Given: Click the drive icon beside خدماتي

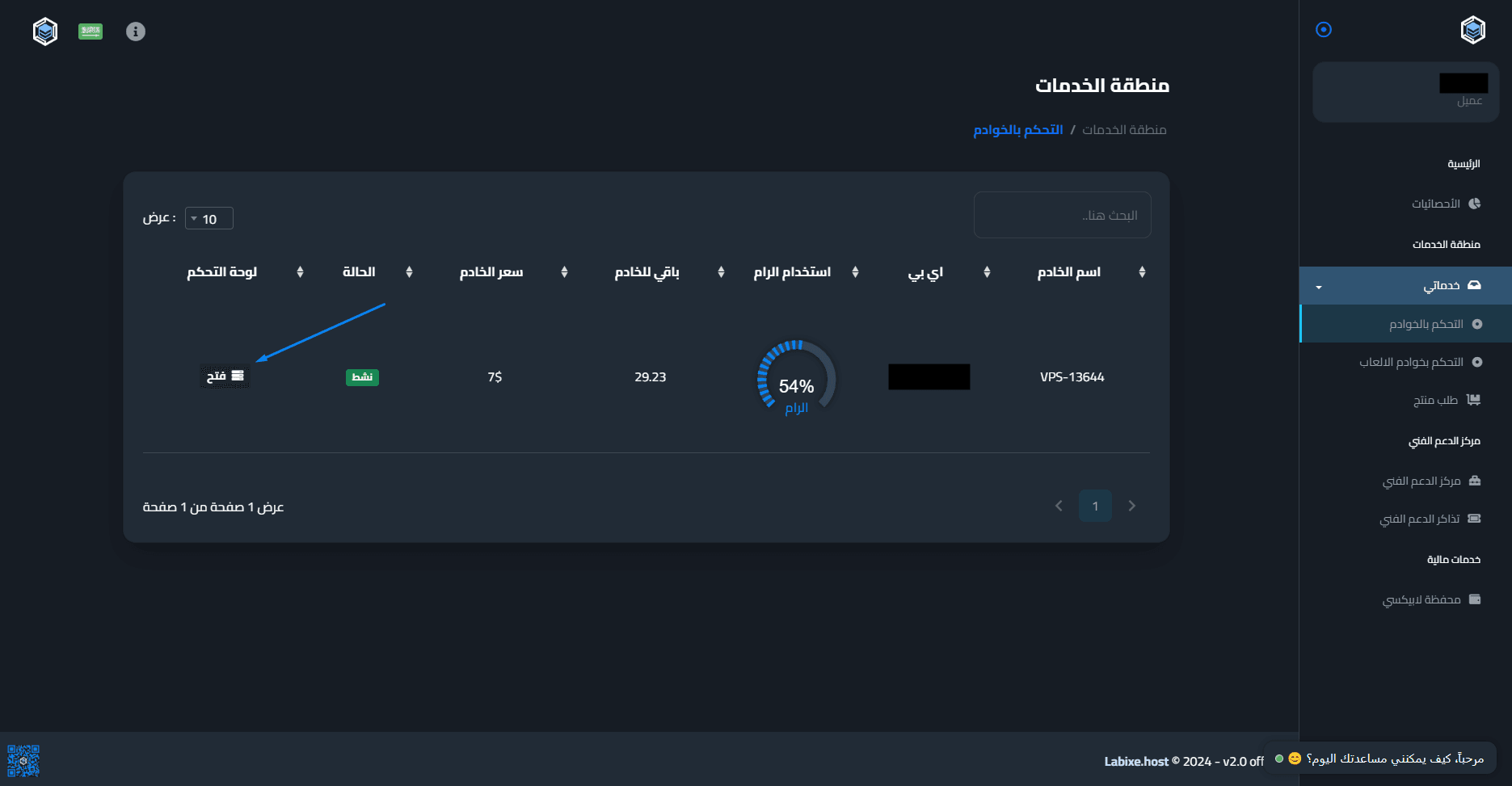Looking at the screenshot, I should 1474,285.
